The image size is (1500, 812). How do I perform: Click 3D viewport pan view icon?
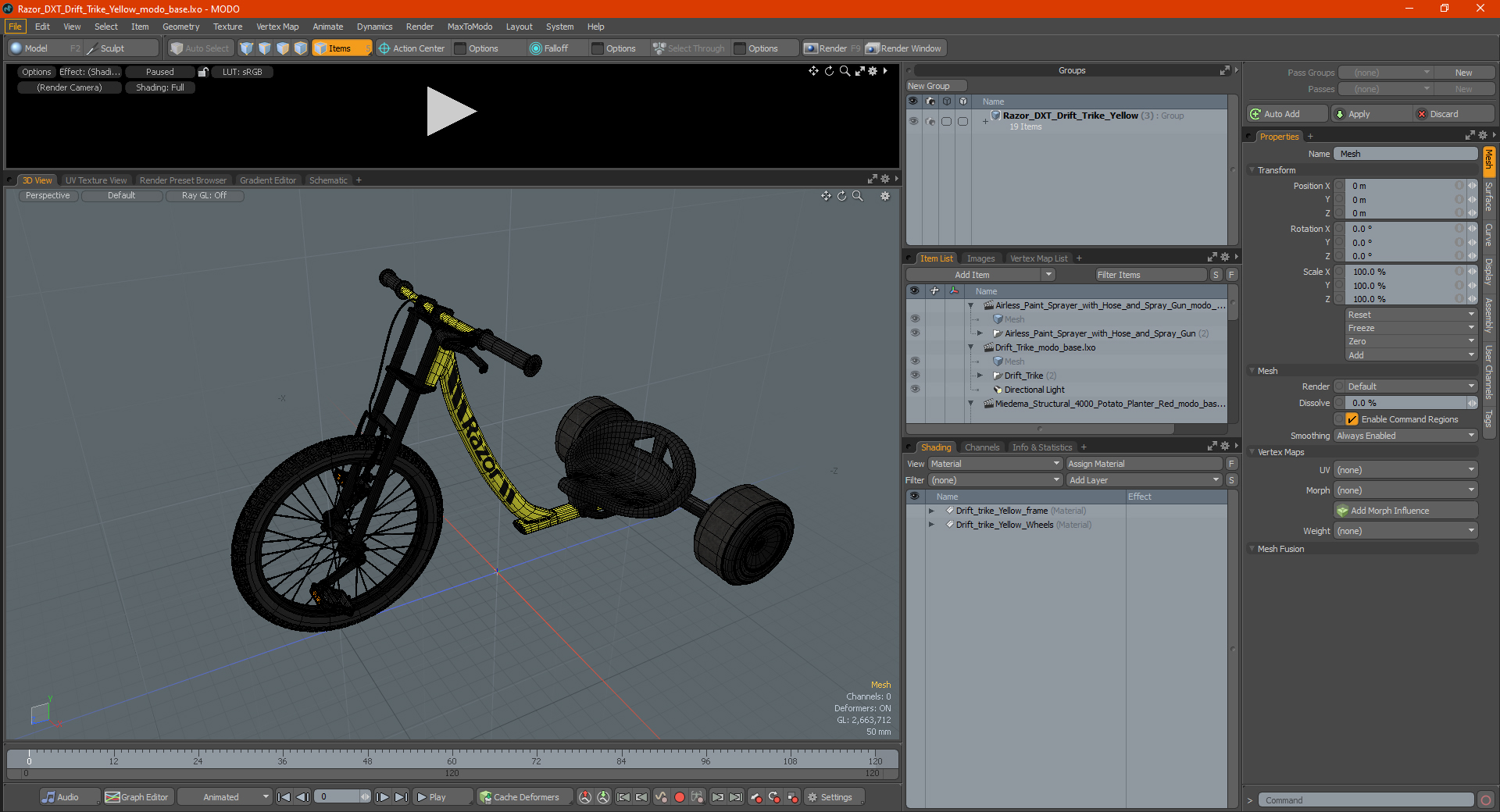pyautogui.click(x=827, y=196)
